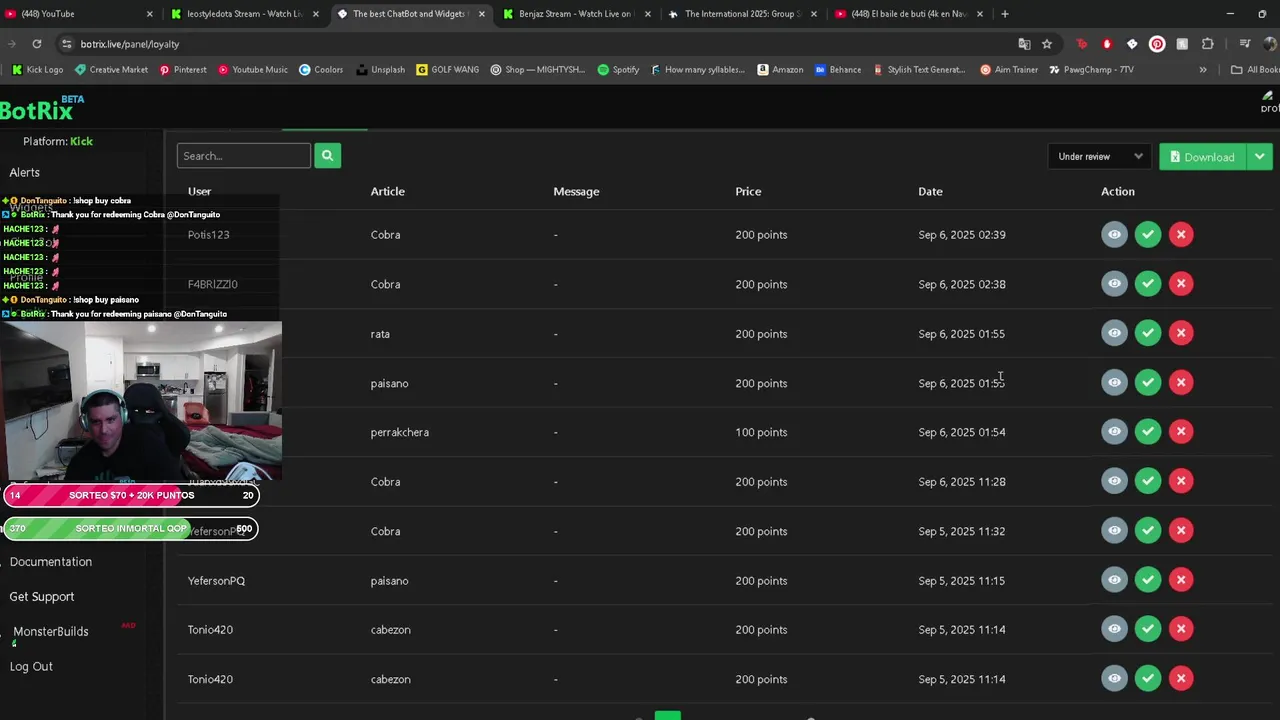Screen dimensions: 1280x720
Task: Switch to El baile de buti tab
Action: (908, 14)
